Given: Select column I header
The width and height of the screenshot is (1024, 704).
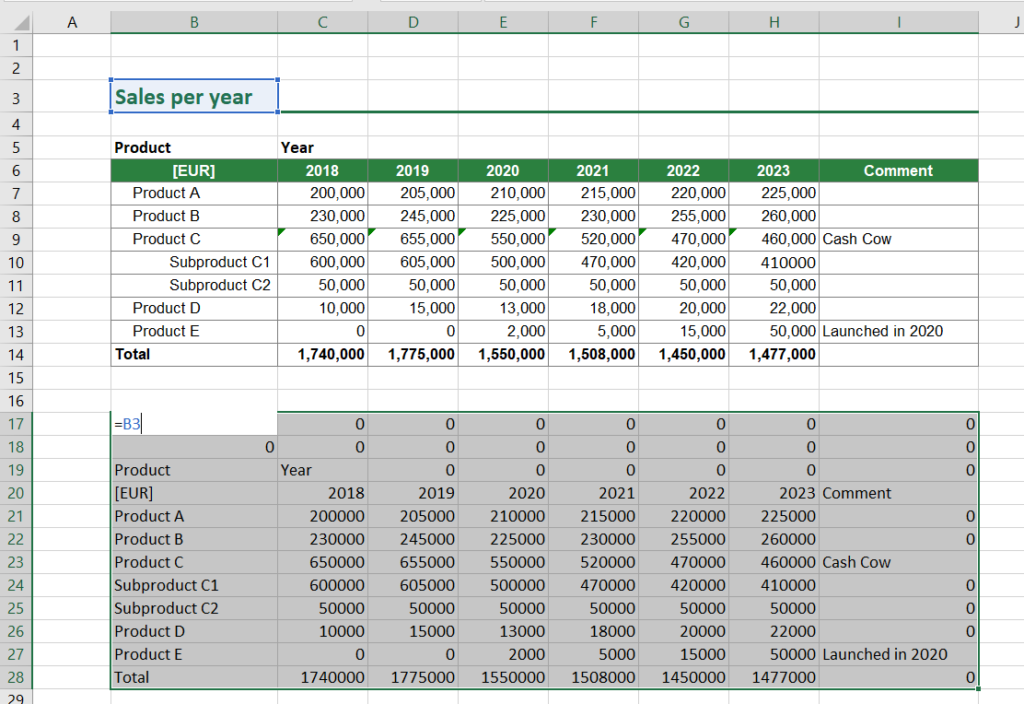Looking at the screenshot, I should pyautogui.click(x=897, y=22).
